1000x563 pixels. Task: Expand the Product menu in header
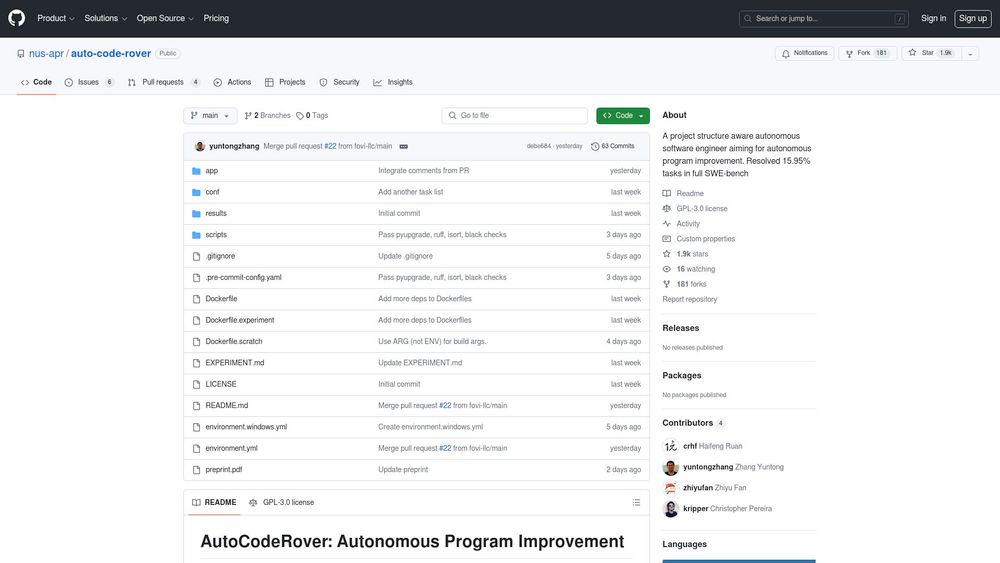[x=55, y=18]
